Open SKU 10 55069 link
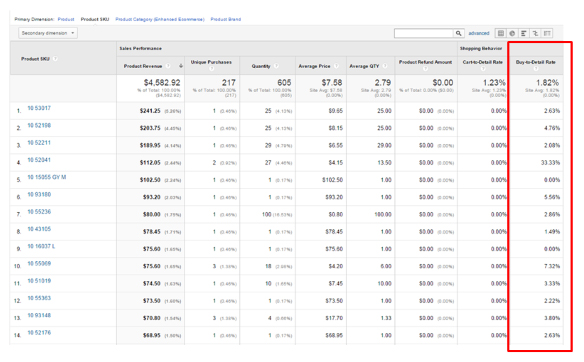The image size is (584, 362). (39, 263)
